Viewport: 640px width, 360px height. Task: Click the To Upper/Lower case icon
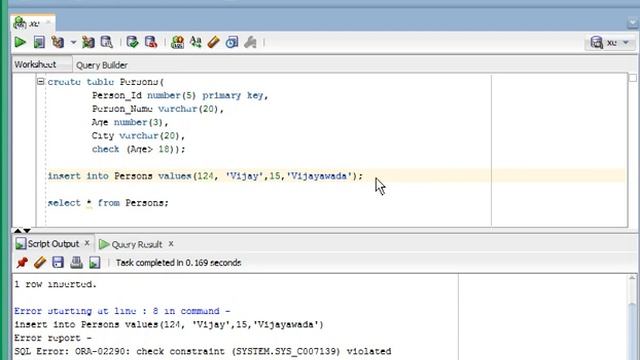(x=196, y=42)
